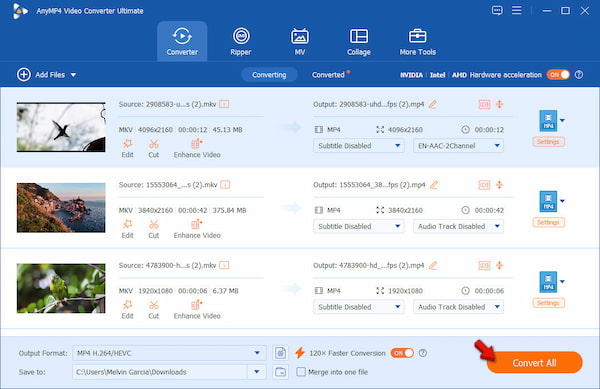Toggle 120× Faster Conversion switch

pos(402,353)
